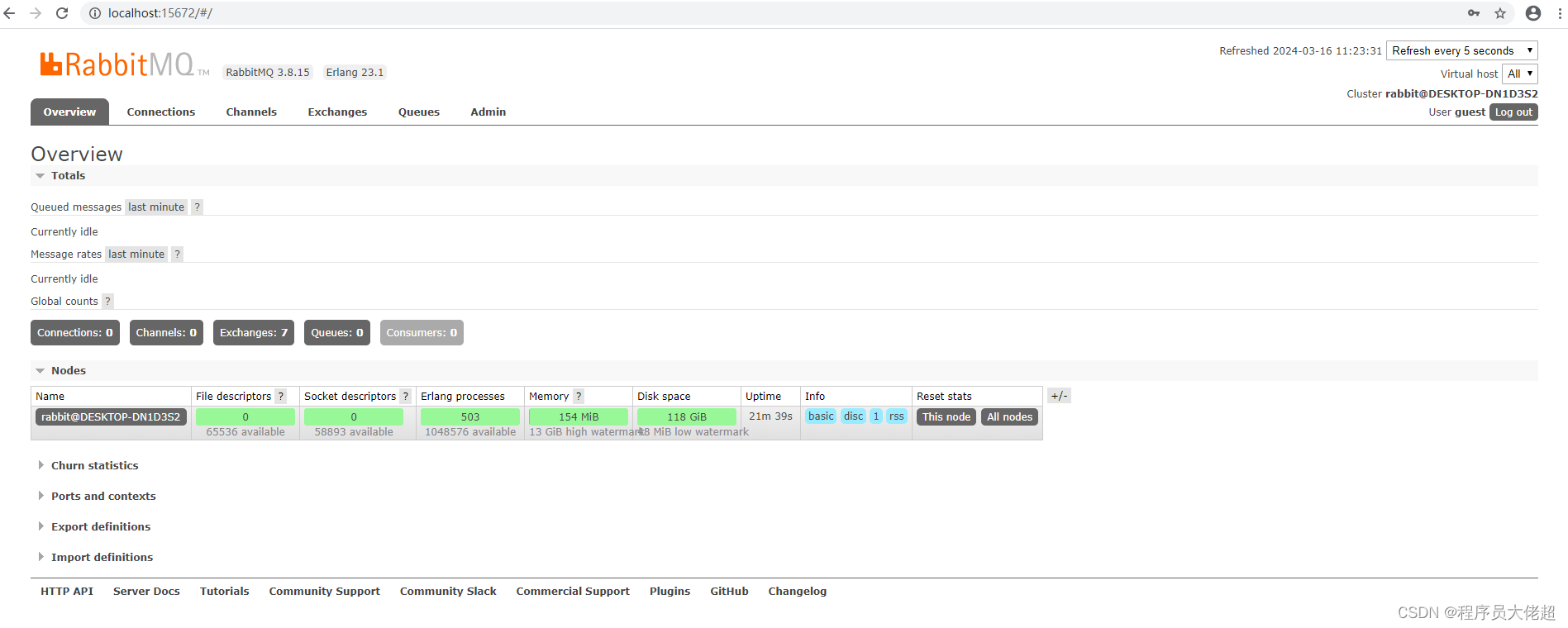Open the Community Slack link

tap(448, 592)
